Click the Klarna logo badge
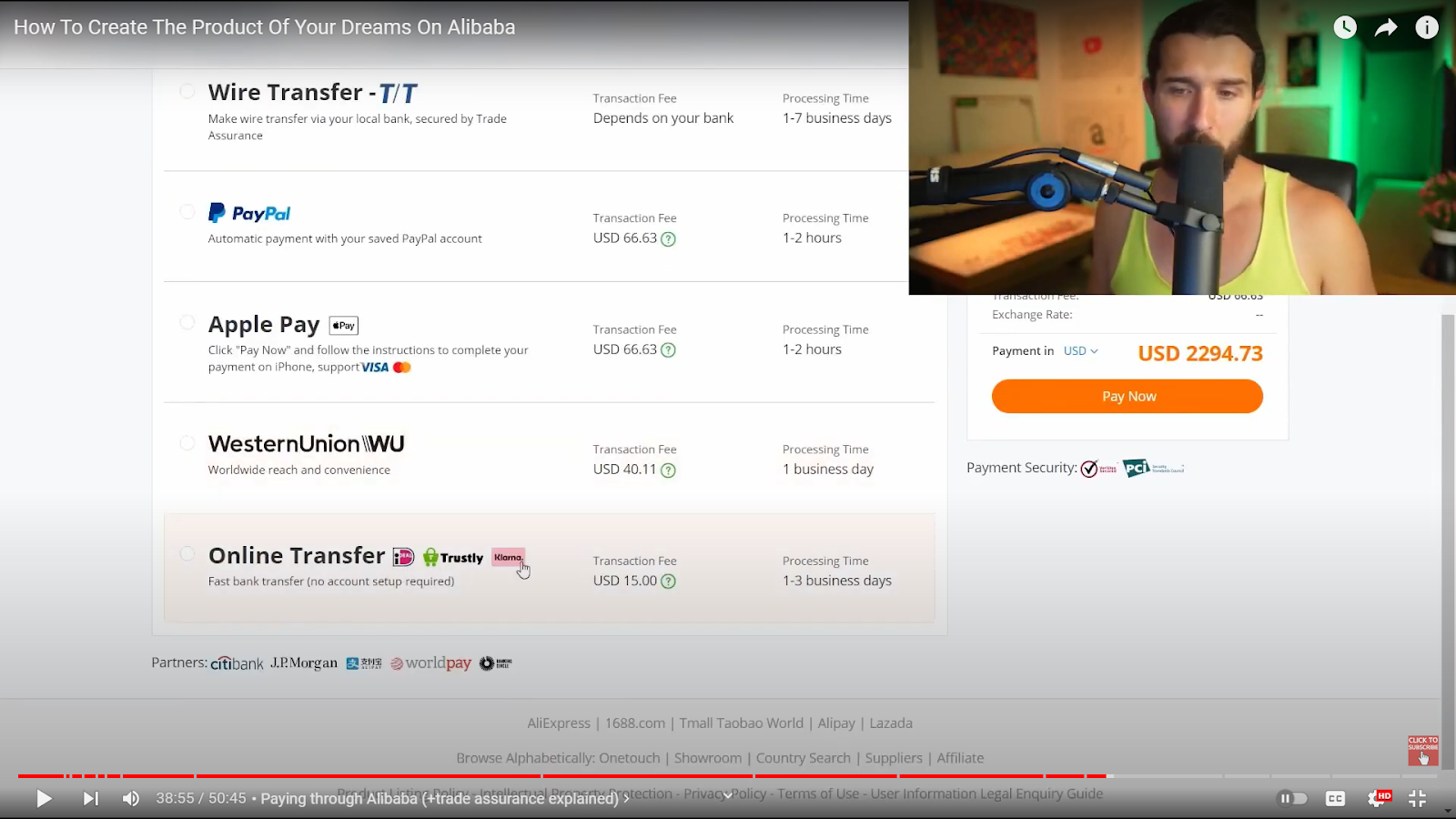Image resolution: width=1456 pixels, height=819 pixels. tap(509, 557)
